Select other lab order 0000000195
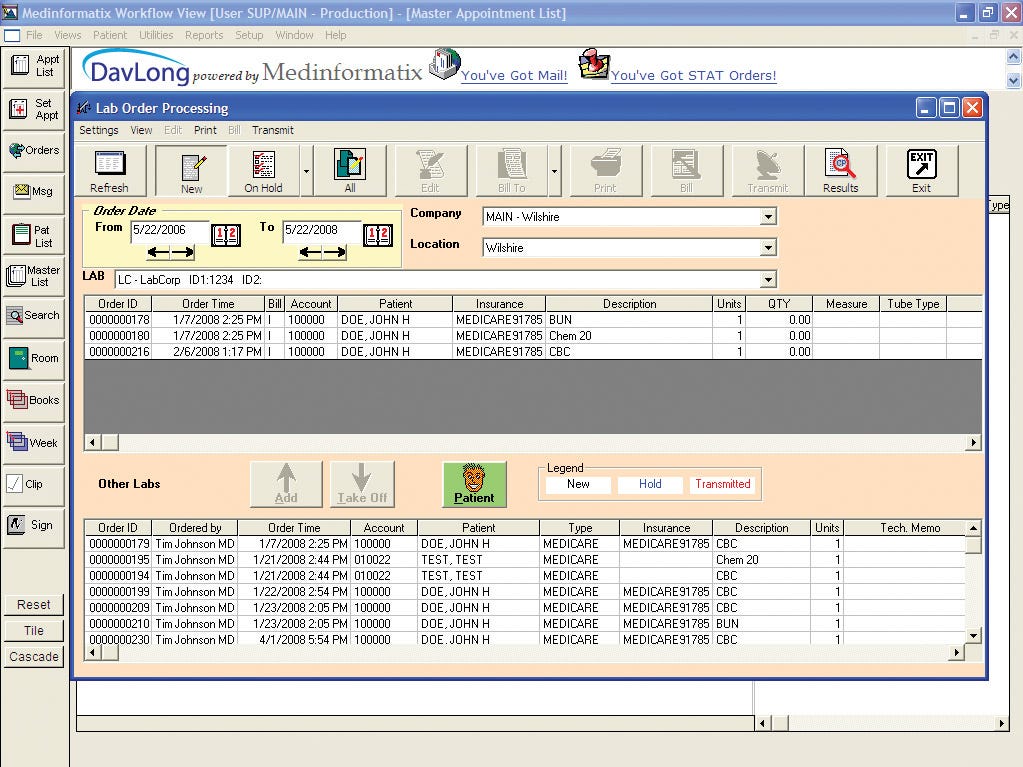 [x=525, y=560]
